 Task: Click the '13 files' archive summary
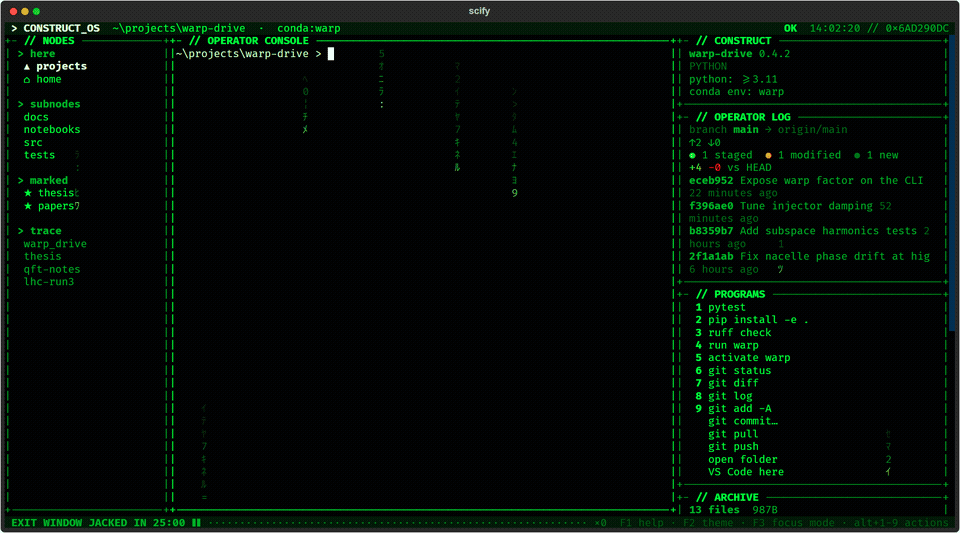click(714, 510)
